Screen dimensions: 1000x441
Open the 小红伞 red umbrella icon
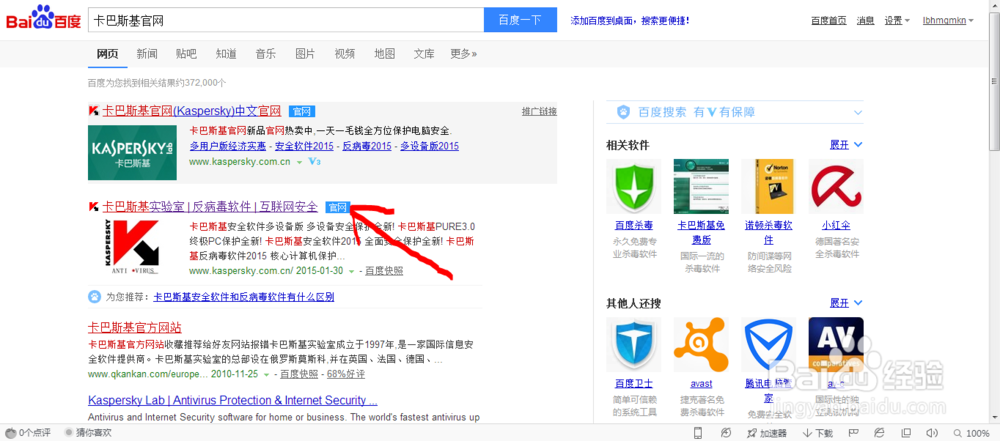tap(837, 186)
